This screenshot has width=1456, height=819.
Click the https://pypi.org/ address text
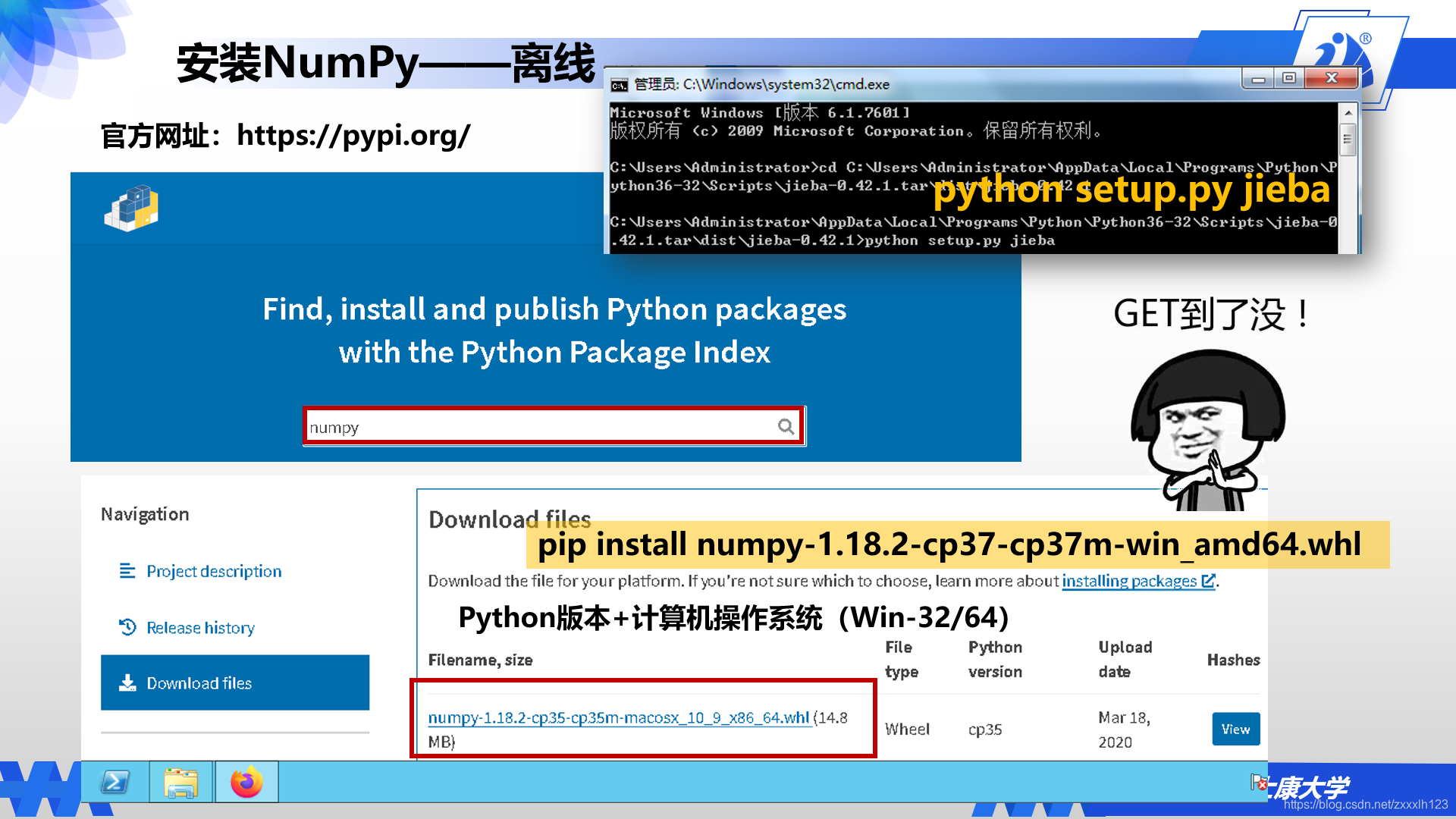click(353, 135)
